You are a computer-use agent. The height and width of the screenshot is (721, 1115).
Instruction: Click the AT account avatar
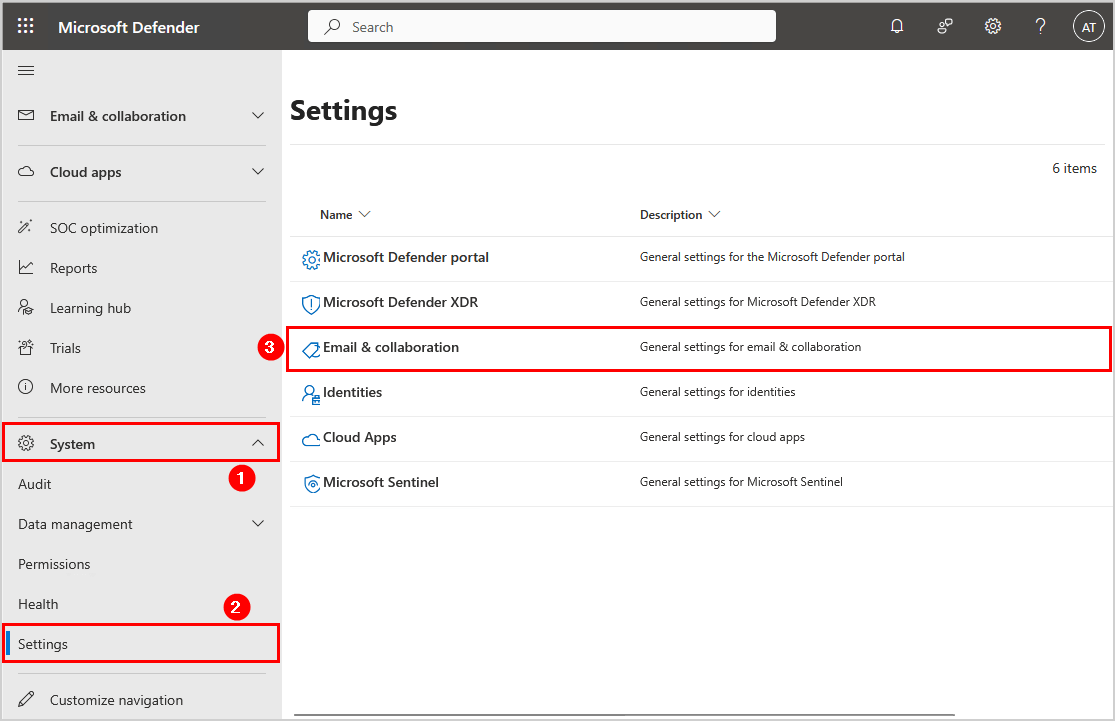click(x=1088, y=27)
